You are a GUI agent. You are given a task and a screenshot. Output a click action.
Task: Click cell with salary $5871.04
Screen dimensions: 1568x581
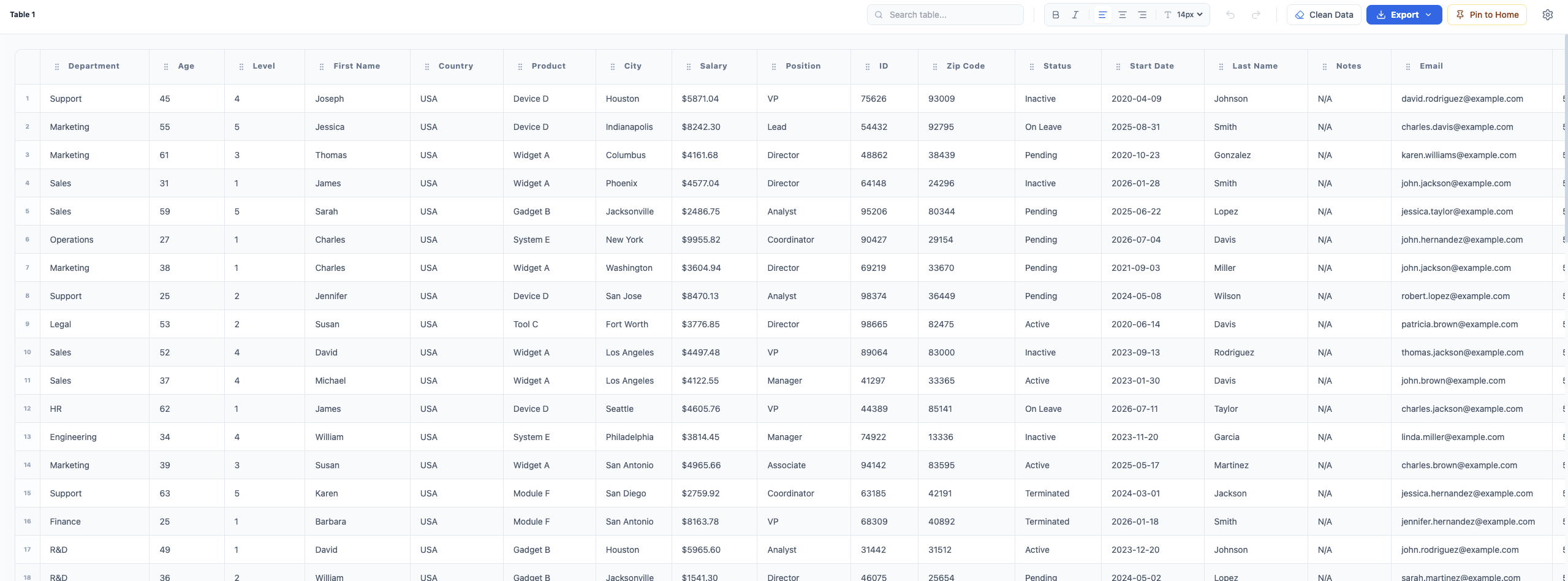(714, 99)
